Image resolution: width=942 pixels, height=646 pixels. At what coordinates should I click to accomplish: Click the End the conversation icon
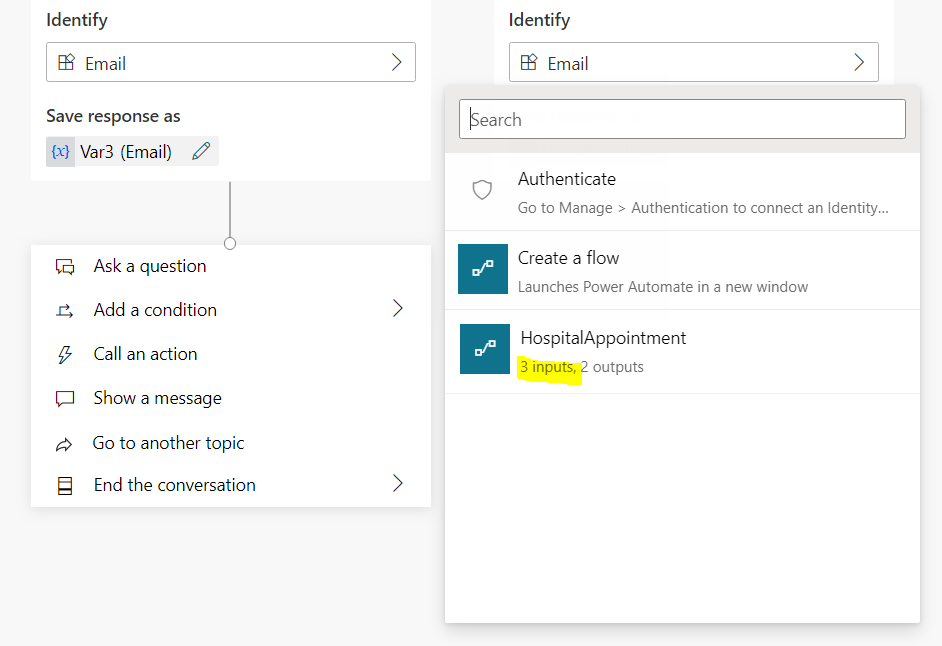tap(65, 486)
